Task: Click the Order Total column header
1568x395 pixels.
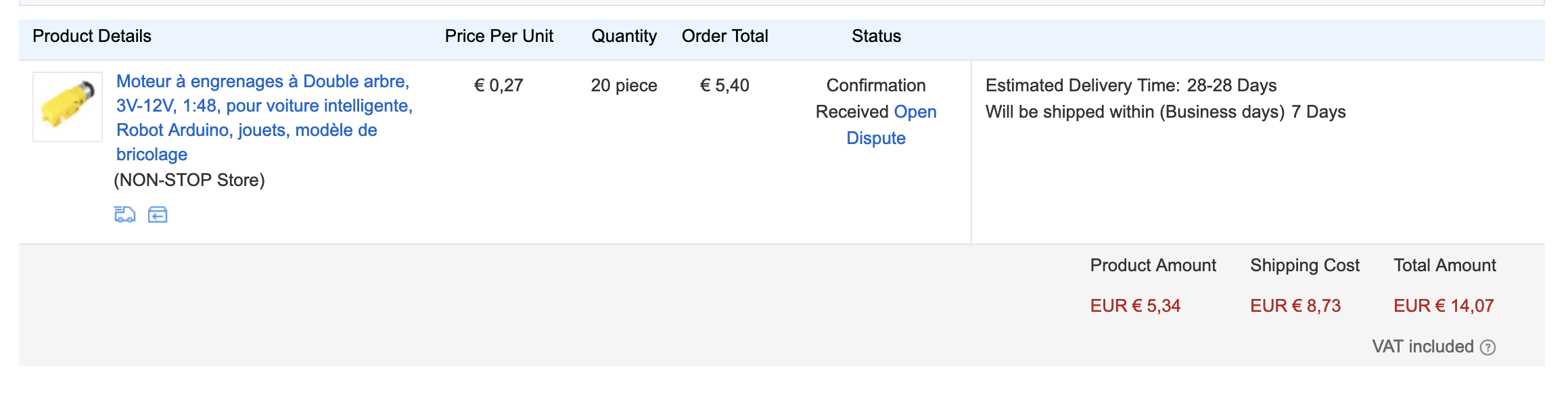Action: (x=725, y=36)
